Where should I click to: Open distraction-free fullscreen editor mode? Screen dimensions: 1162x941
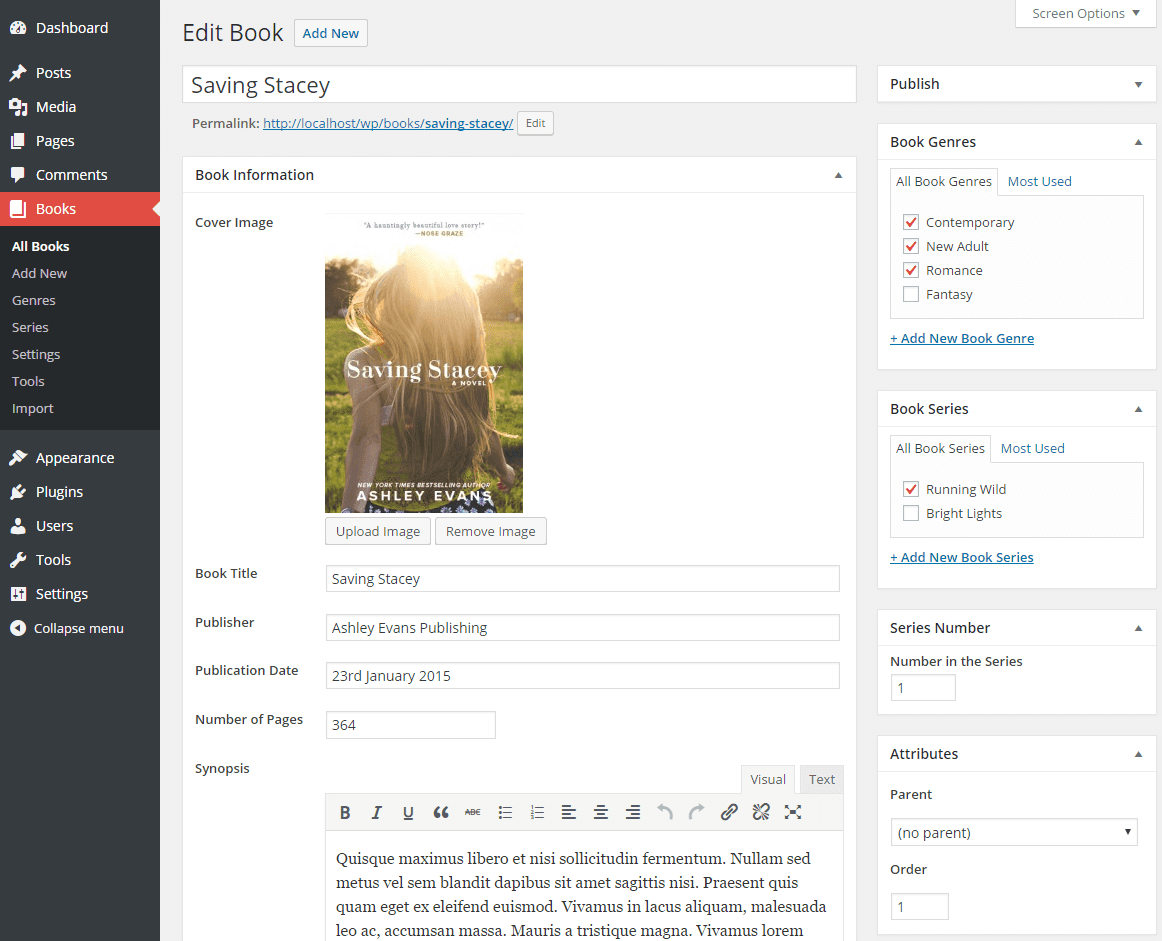pos(793,812)
